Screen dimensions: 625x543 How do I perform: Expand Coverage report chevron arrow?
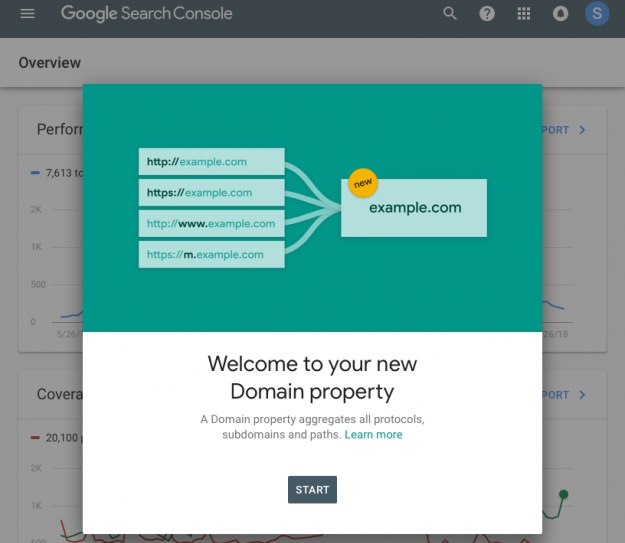click(582, 395)
